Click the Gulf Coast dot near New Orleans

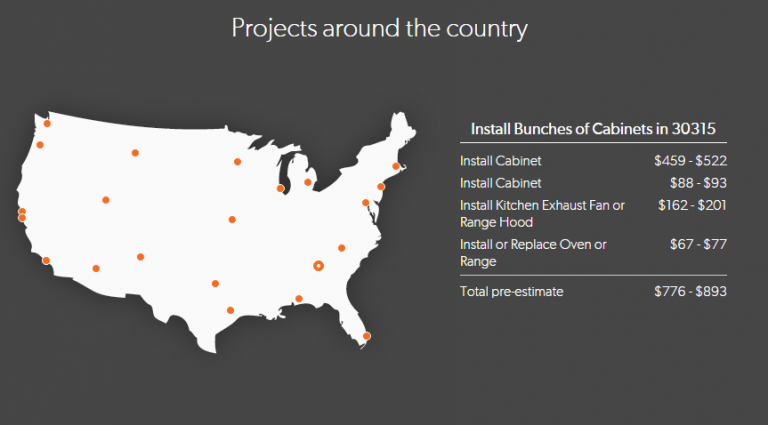click(299, 299)
